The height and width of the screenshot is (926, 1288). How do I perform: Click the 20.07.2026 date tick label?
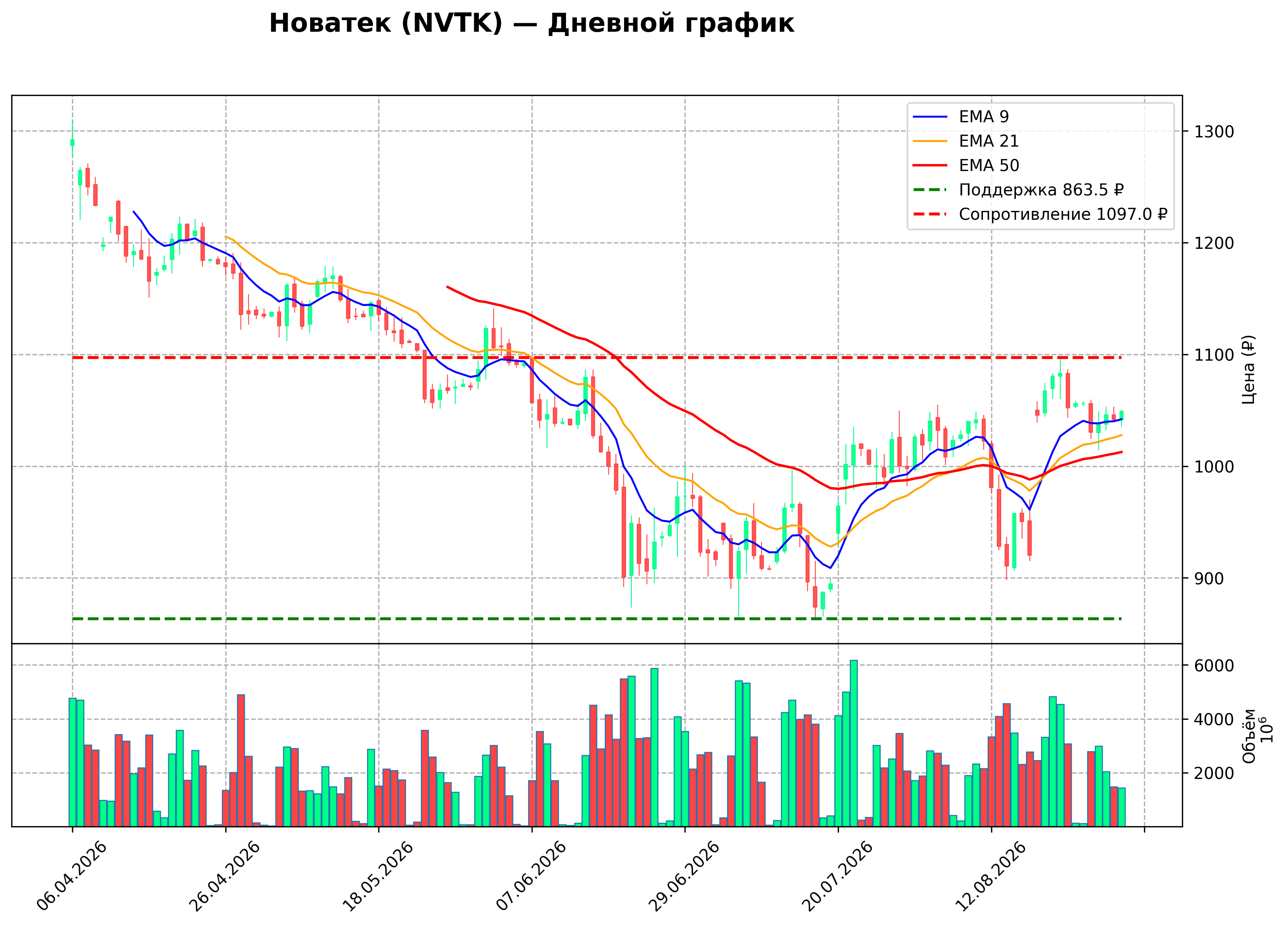838,876
